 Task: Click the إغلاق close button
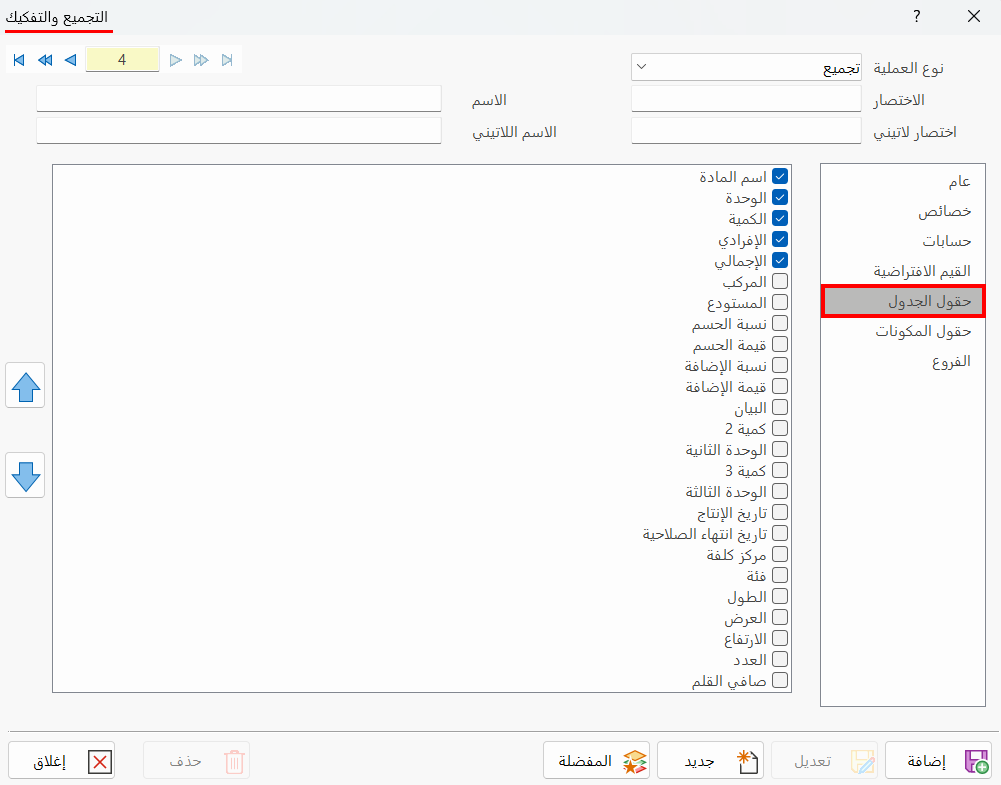coord(62,760)
